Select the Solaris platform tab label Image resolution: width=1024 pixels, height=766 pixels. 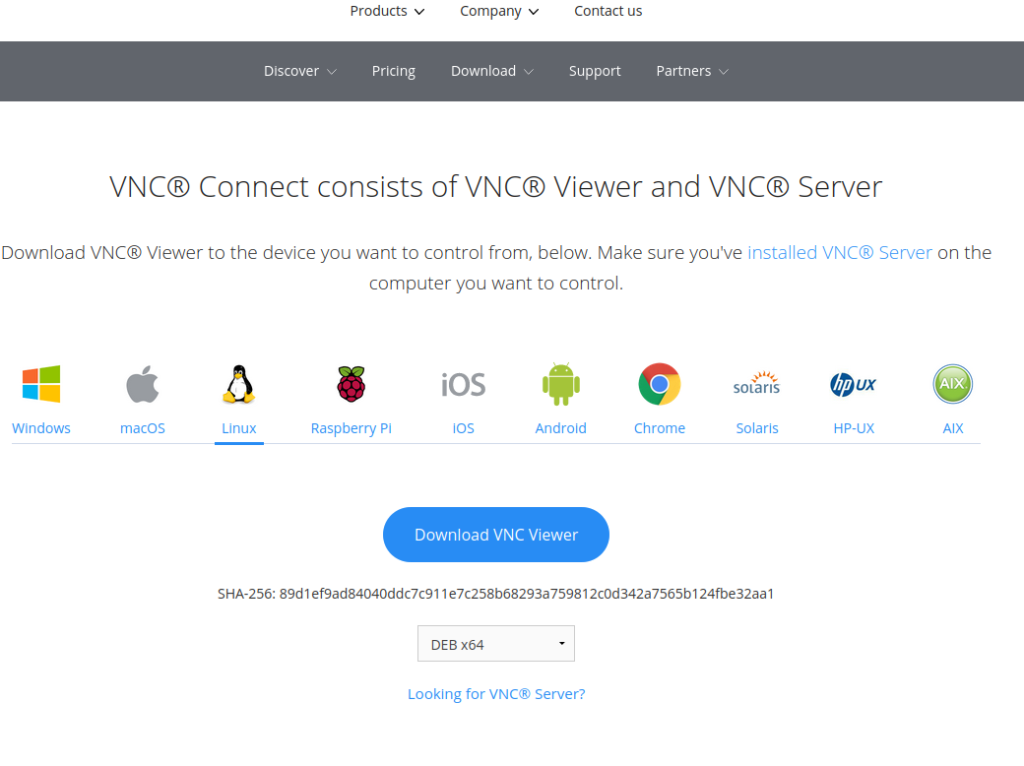757,428
